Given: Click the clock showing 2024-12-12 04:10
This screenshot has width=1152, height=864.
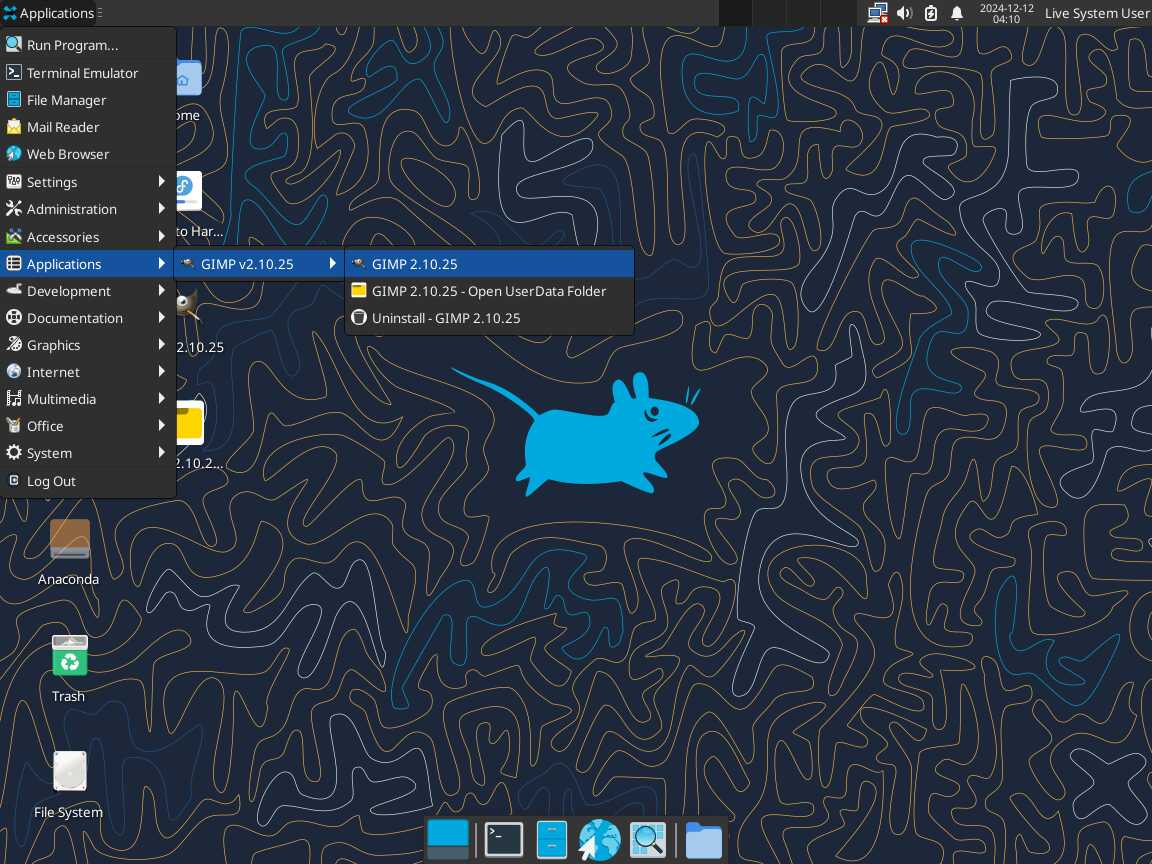Looking at the screenshot, I should (1006, 13).
